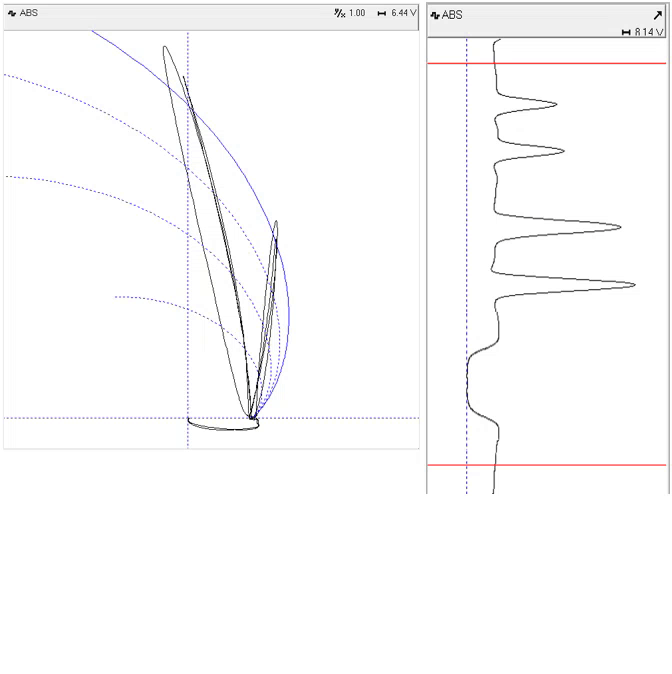
Task: Click the ABS waveform icon in the strip chart header
Action: click(x=435, y=15)
